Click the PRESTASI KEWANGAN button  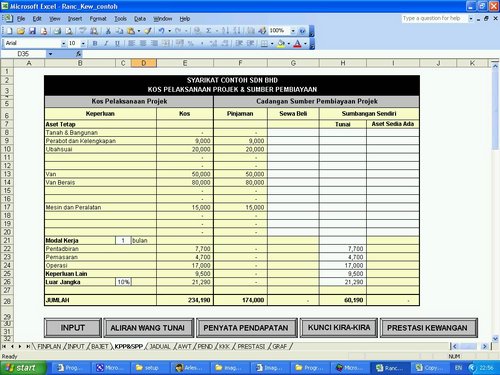click(428, 328)
